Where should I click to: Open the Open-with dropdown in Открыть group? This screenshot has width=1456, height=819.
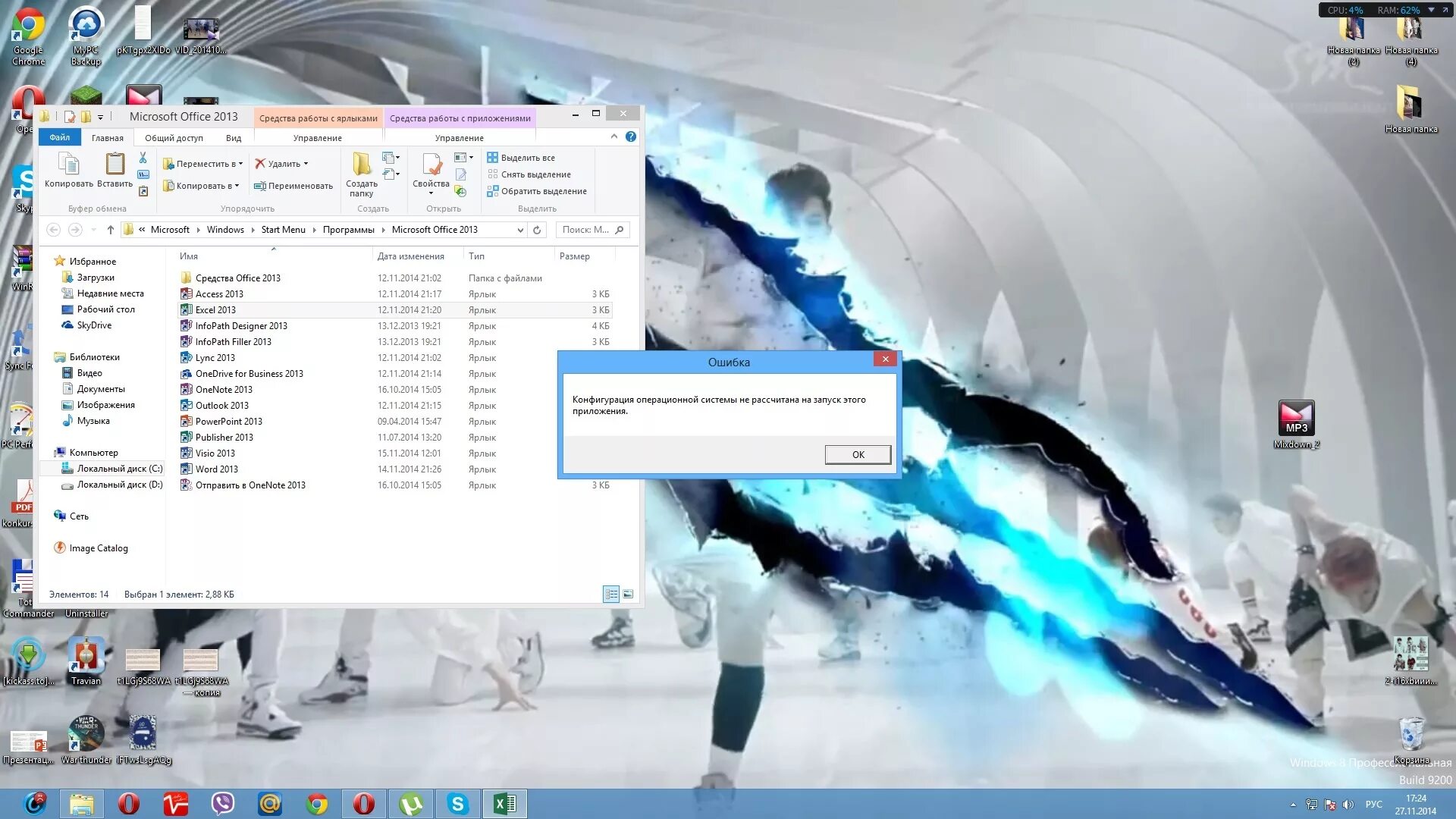(x=463, y=158)
